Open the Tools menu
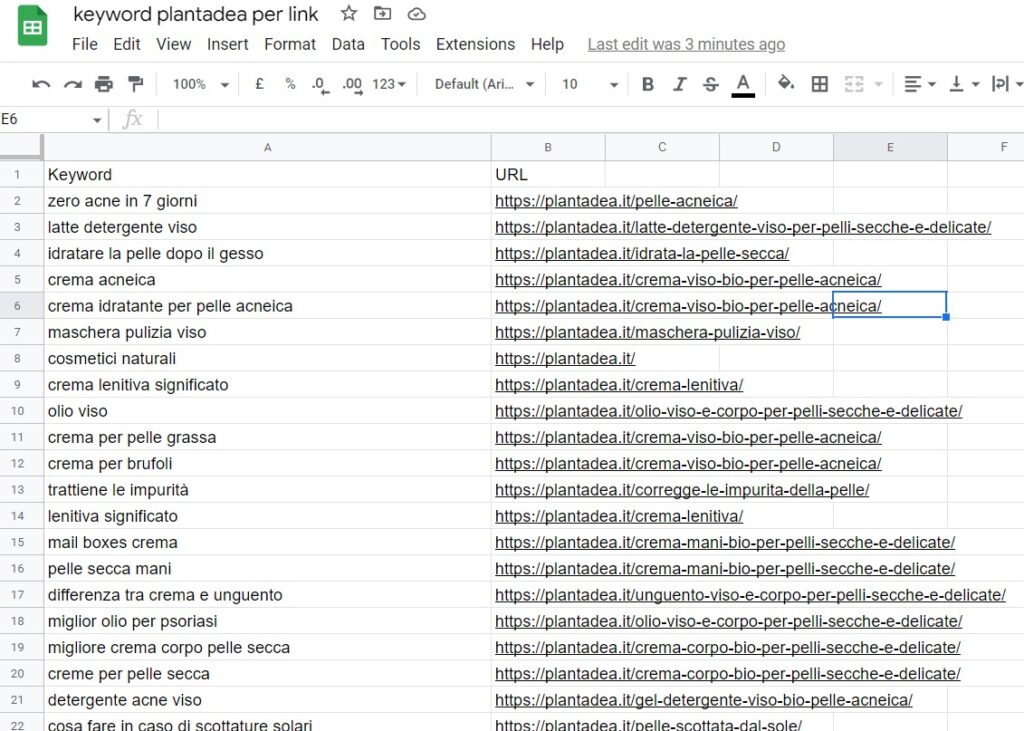Image resolution: width=1024 pixels, height=731 pixels. tap(401, 44)
